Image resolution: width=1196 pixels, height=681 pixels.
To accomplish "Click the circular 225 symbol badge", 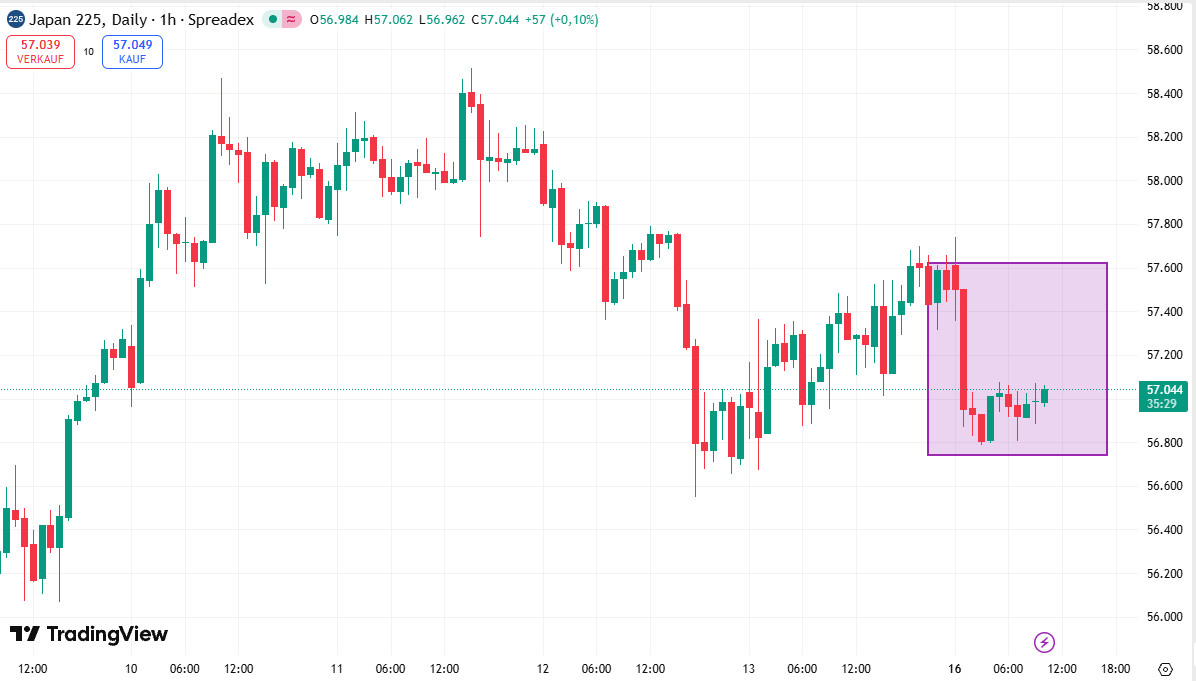I will tap(14, 19).
